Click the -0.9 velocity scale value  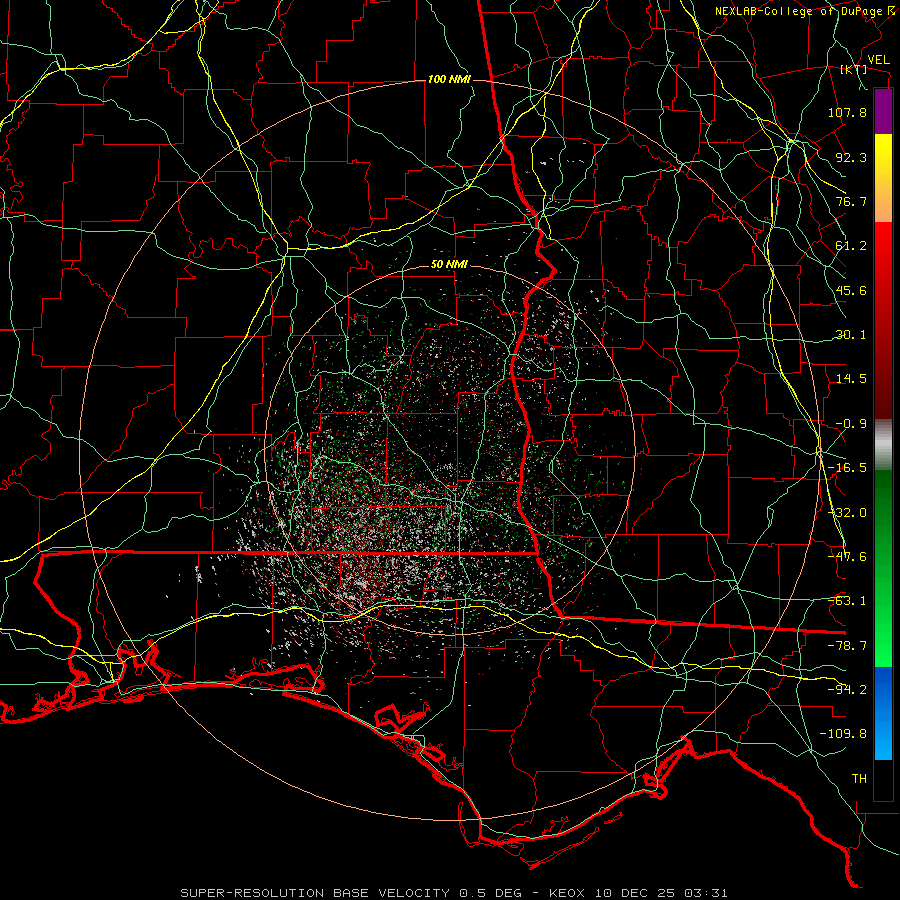851,424
